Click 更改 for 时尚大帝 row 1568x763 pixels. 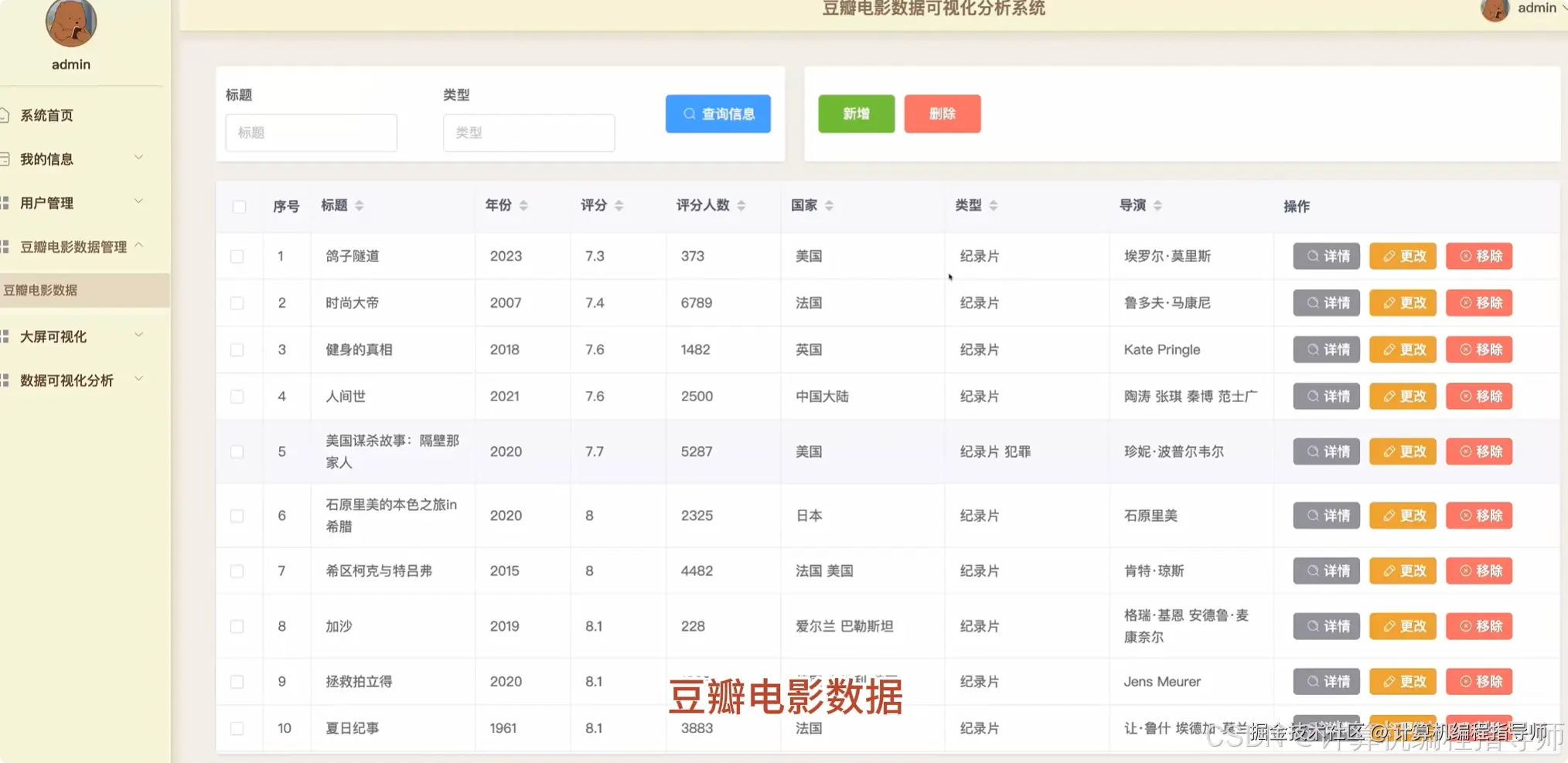pyautogui.click(x=1403, y=303)
